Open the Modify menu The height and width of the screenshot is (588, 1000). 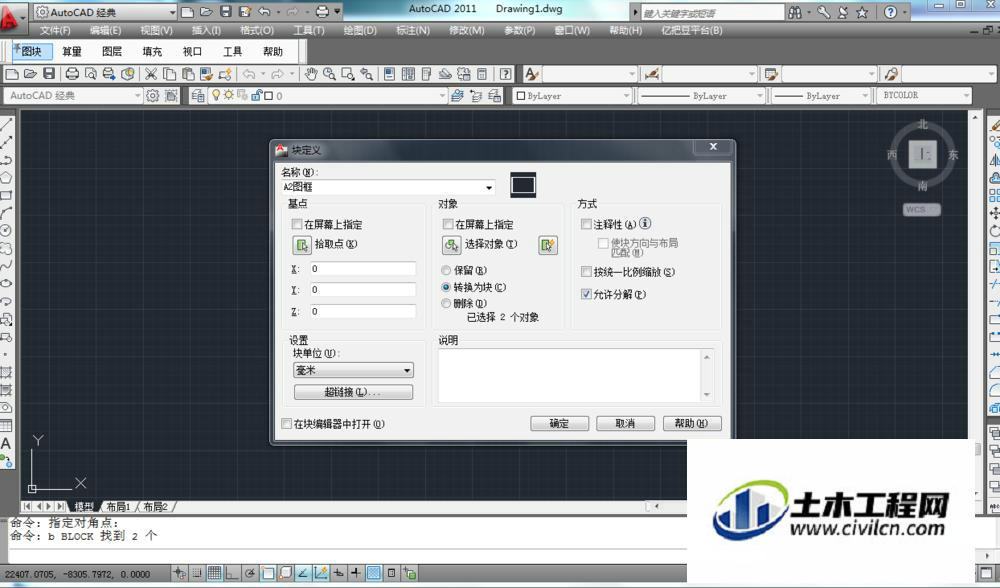coord(467,30)
